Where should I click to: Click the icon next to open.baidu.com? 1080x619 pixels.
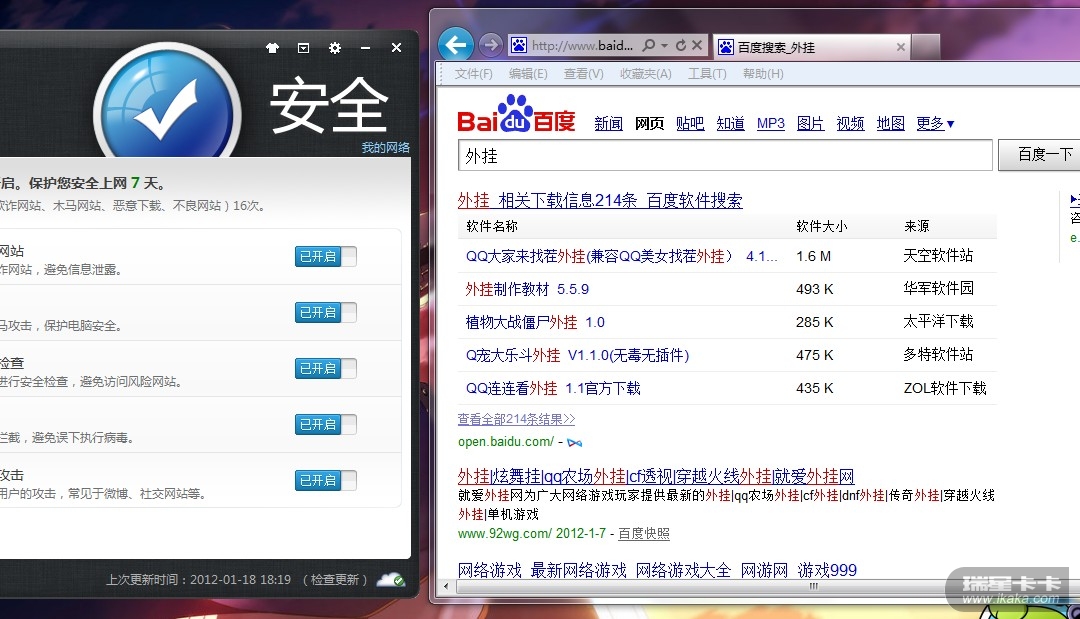(574, 443)
